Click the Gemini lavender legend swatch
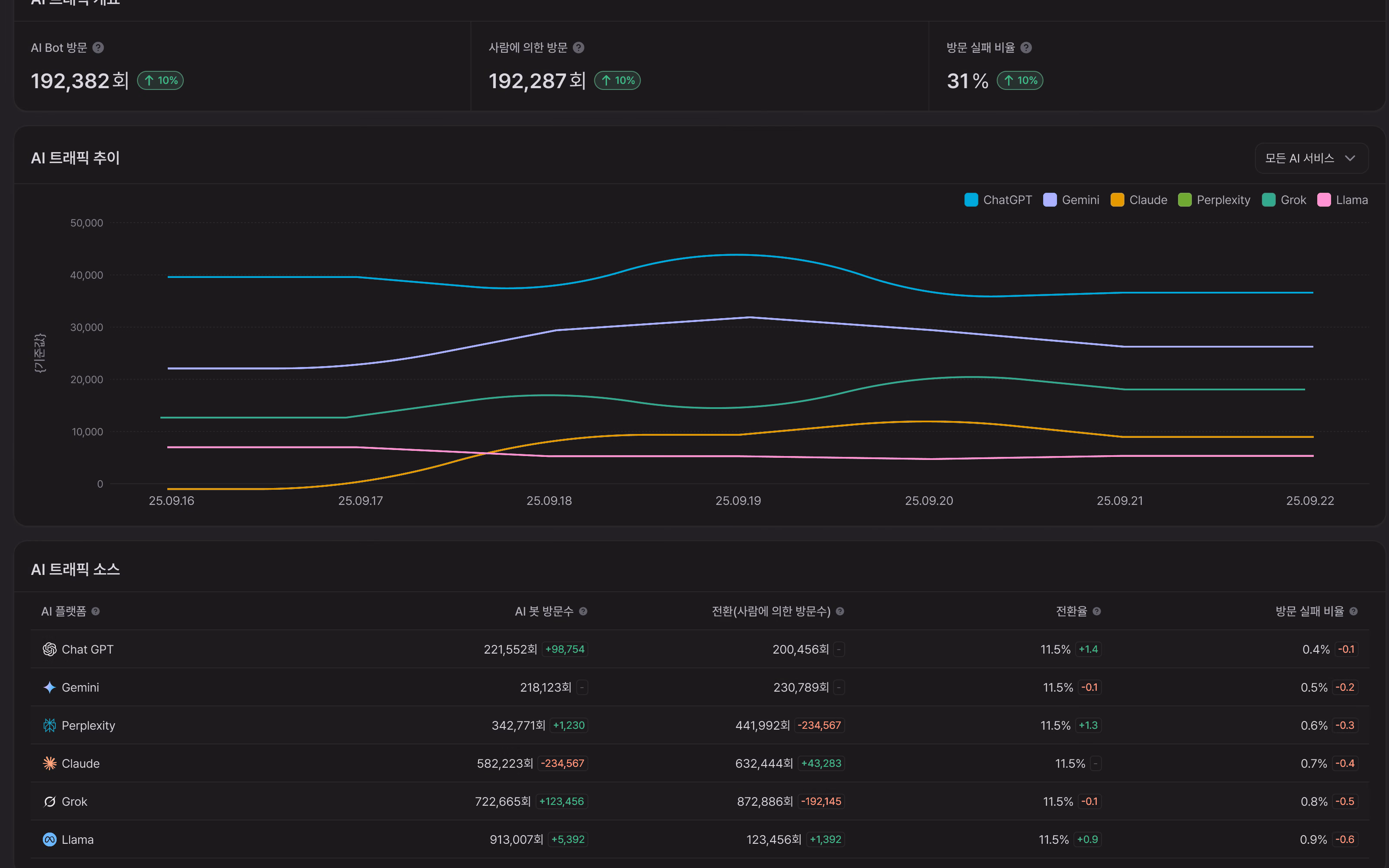The image size is (1389, 868). click(1050, 200)
